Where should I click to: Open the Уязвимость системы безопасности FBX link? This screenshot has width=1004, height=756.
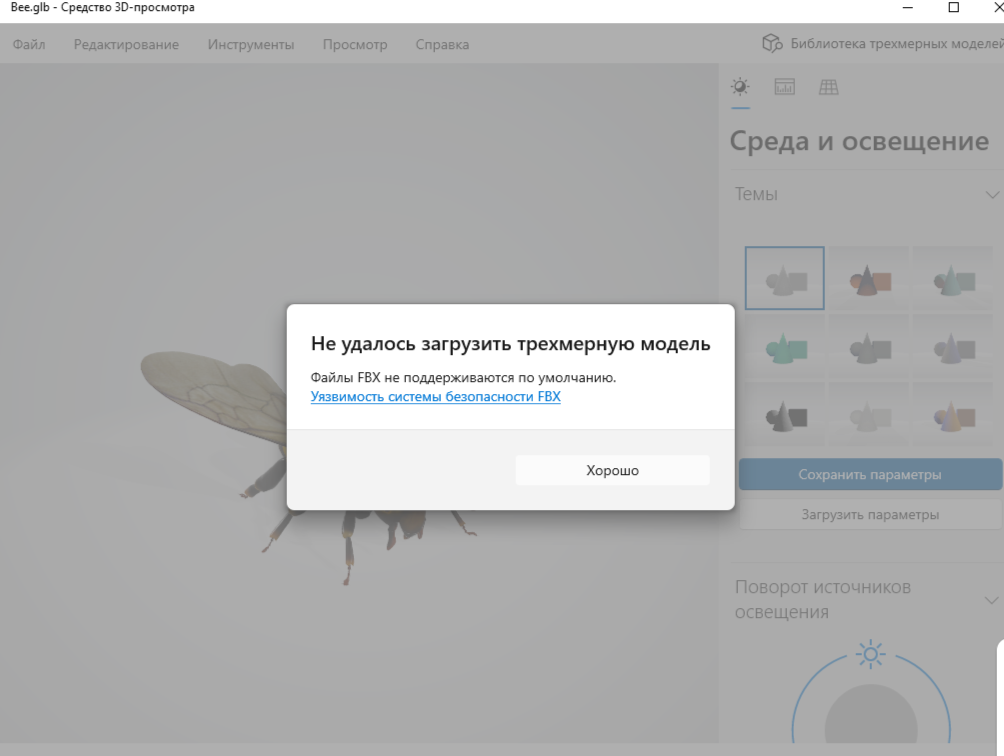(435, 396)
